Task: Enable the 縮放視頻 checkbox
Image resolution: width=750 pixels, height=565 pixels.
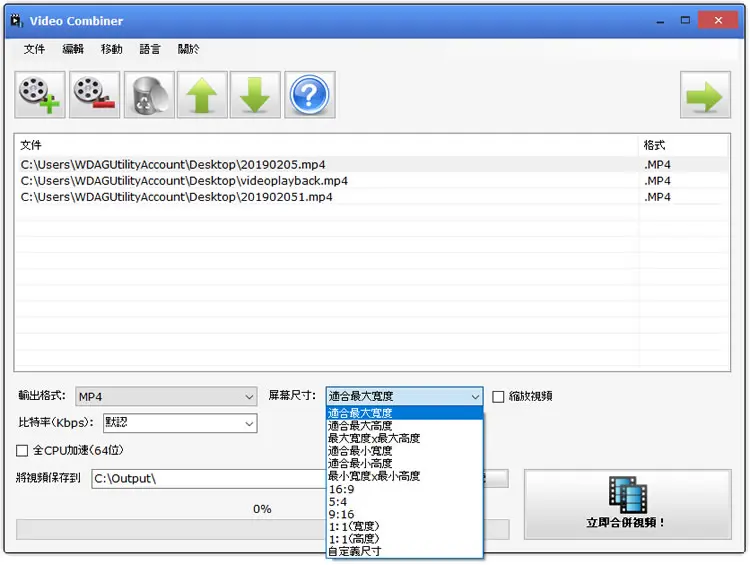Action: 498,397
